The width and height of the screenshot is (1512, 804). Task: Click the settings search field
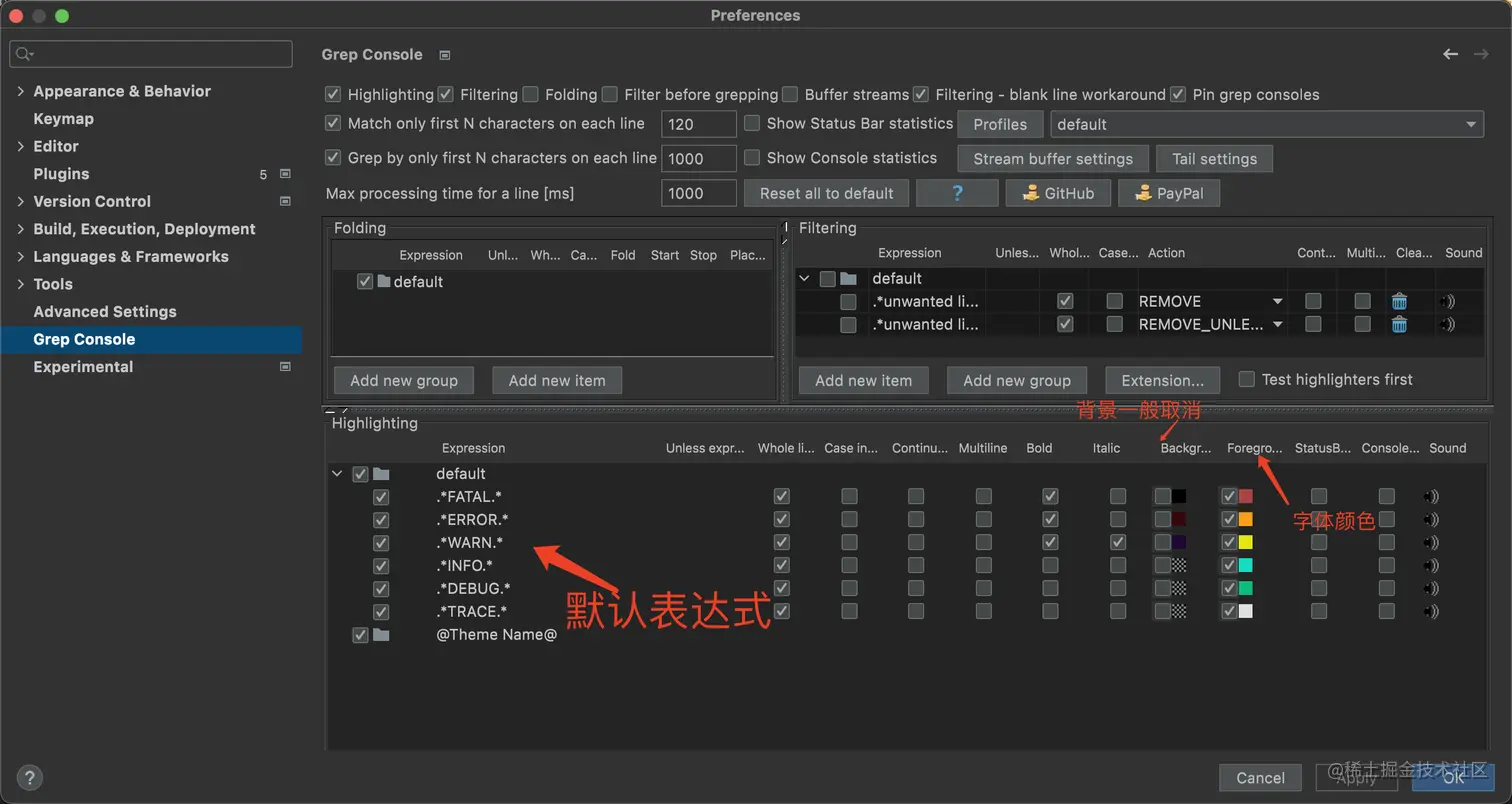(x=151, y=54)
